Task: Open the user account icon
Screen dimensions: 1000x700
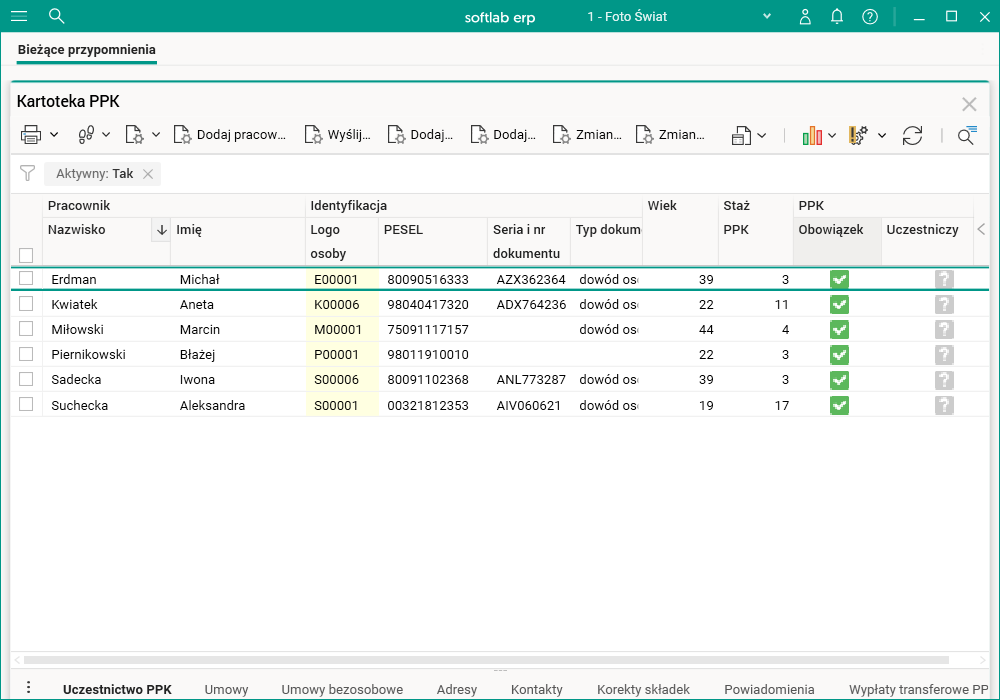Action: 805,16
